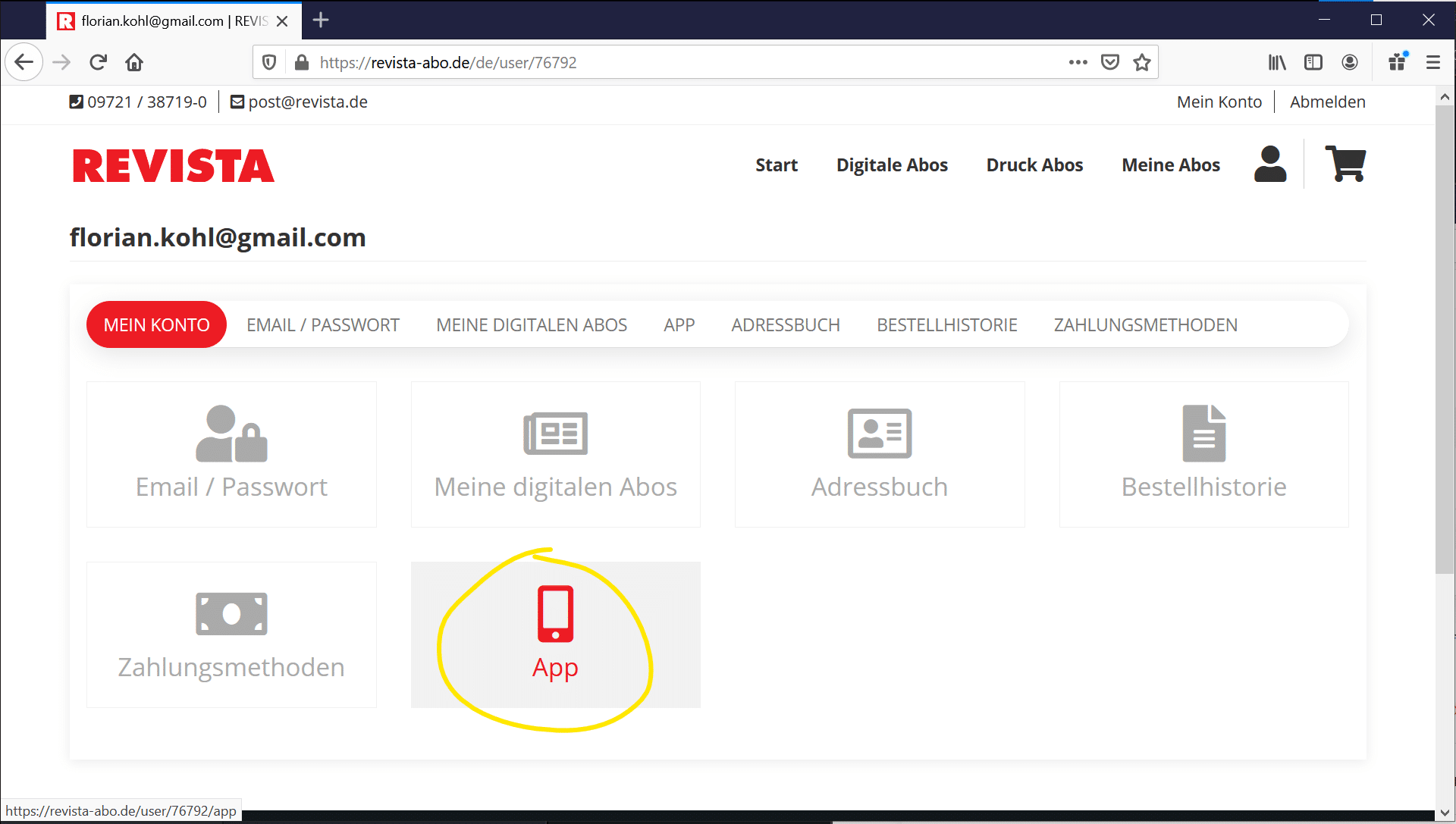
Task: Open the Email / Passwort tile
Action: click(231, 454)
